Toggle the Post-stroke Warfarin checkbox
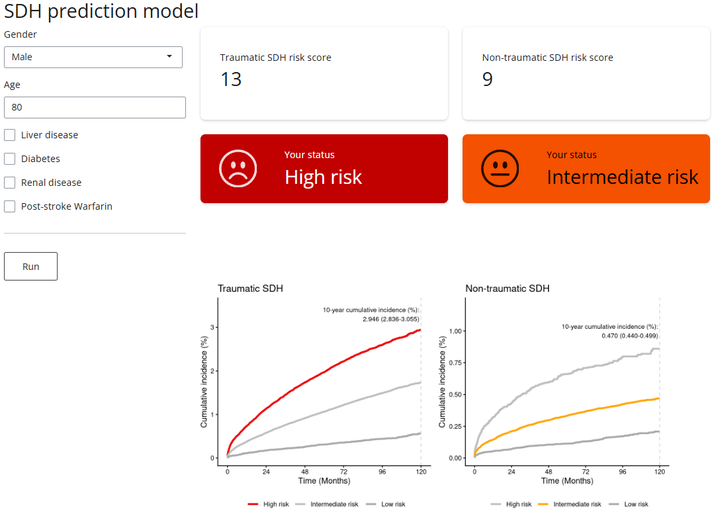 pos(10,207)
